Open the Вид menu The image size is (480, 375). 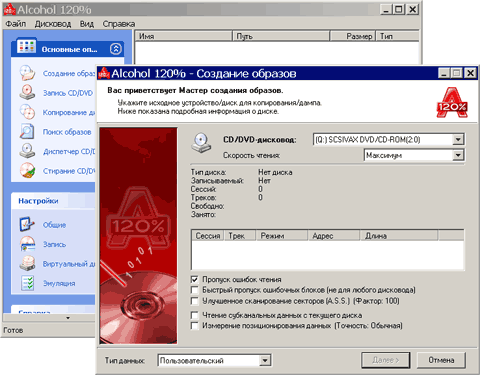tap(87, 24)
